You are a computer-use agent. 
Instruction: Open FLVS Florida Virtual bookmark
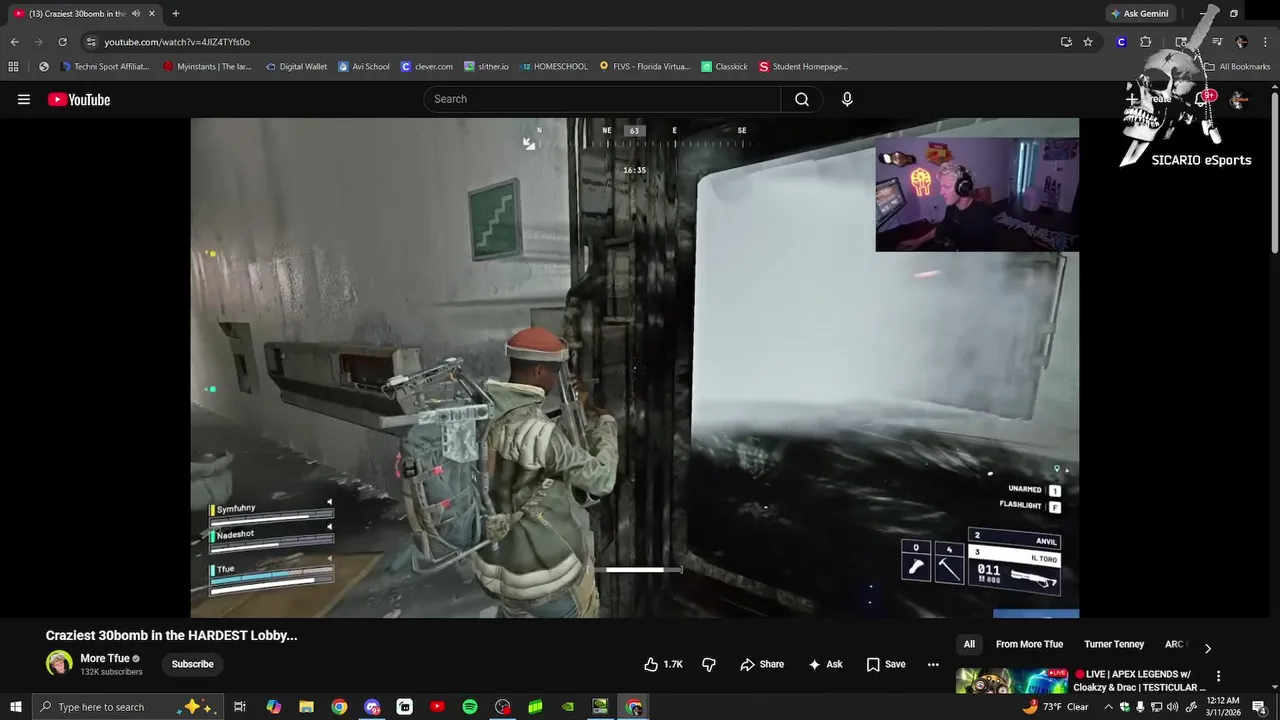click(645, 67)
